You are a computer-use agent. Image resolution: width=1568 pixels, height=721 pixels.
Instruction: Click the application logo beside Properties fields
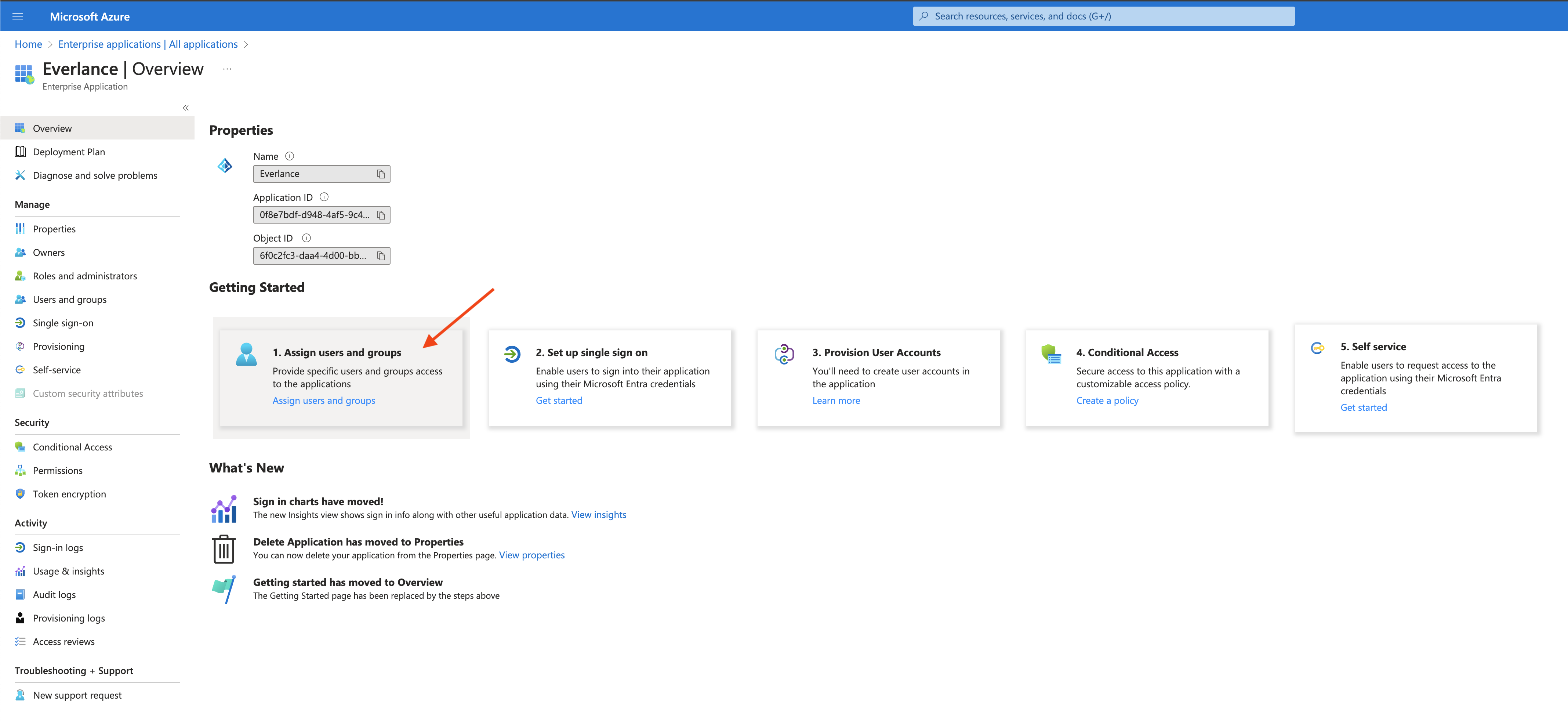(x=225, y=166)
